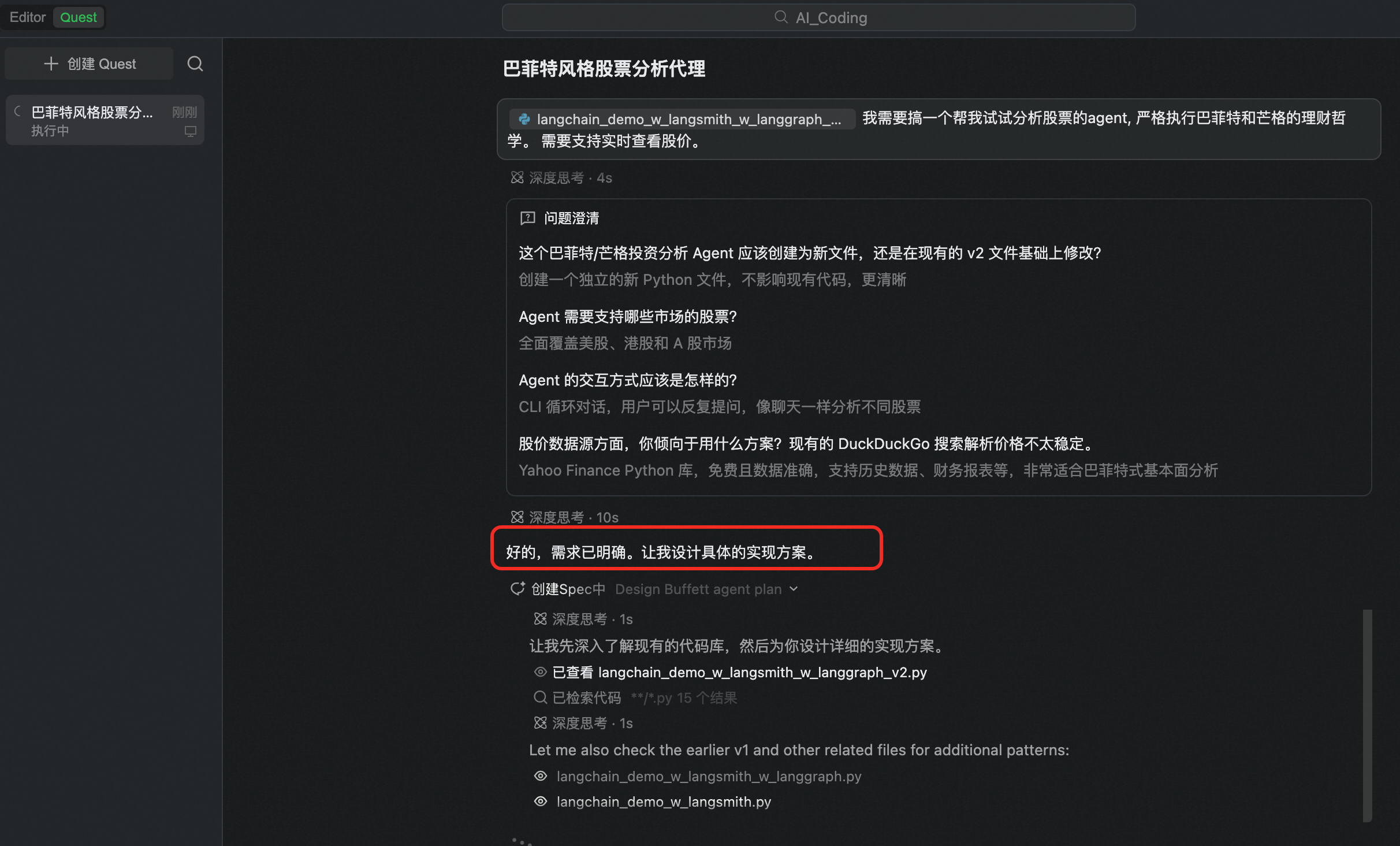Image resolution: width=1400 pixels, height=846 pixels.
Task: Toggle the eye icon beside 已查看 langchain_demo_w_langsmith_w_langgraph_v2.py
Action: pos(541,672)
